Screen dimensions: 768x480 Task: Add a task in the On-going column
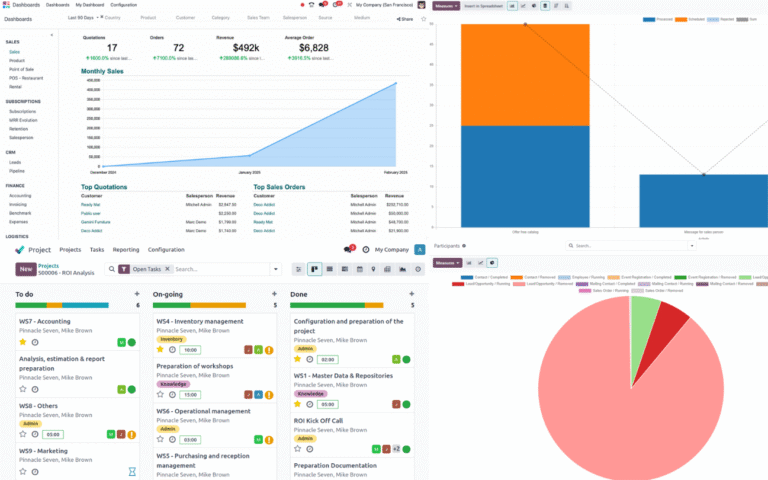[274, 294]
